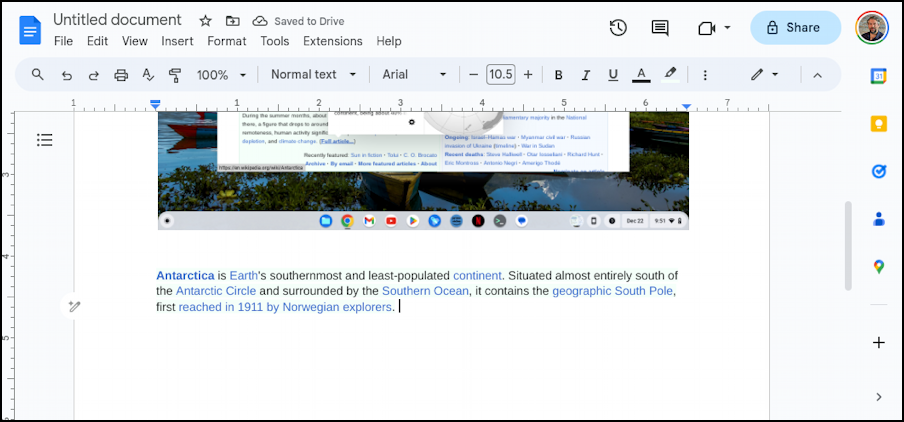904x422 pixels.
Task: Star the Untitled document
Action: tap(205, 21)
